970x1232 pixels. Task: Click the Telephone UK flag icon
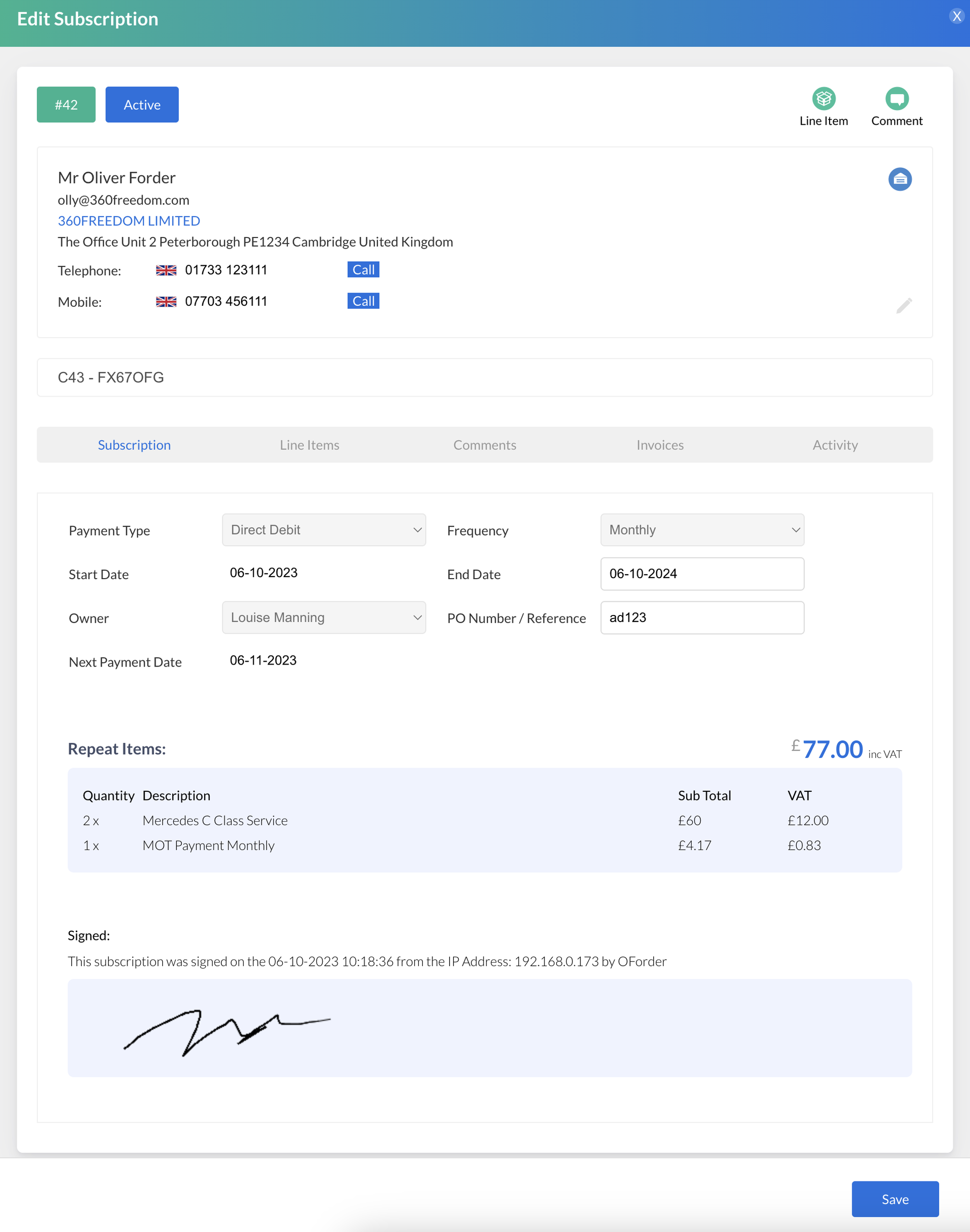[166, 270]
